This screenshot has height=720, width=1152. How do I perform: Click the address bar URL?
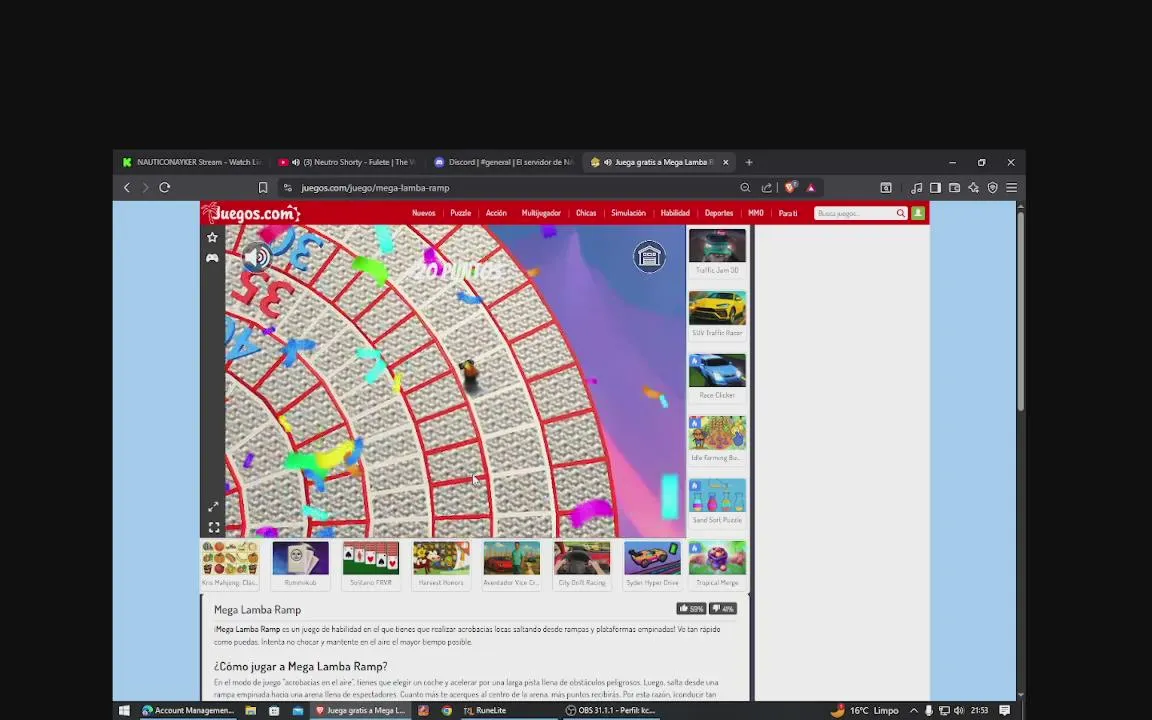pos(375,188)
